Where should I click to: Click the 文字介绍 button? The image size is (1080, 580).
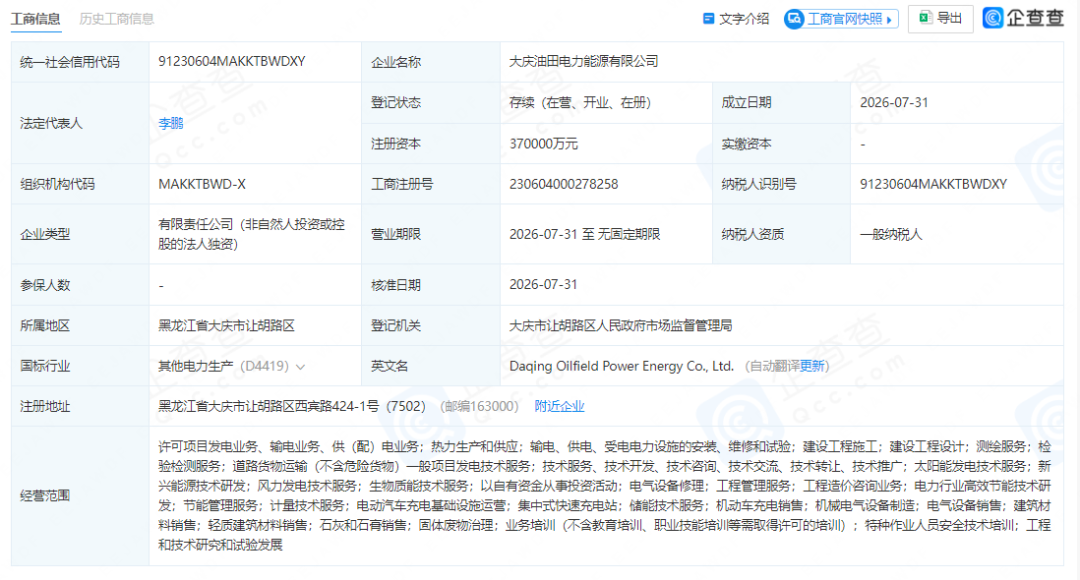735,19
